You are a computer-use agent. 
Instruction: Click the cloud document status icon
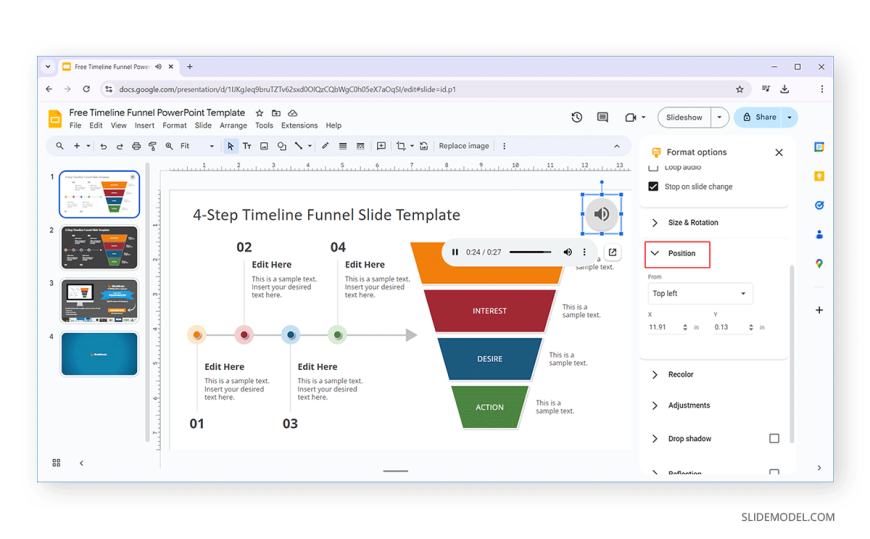pos(292,113)
